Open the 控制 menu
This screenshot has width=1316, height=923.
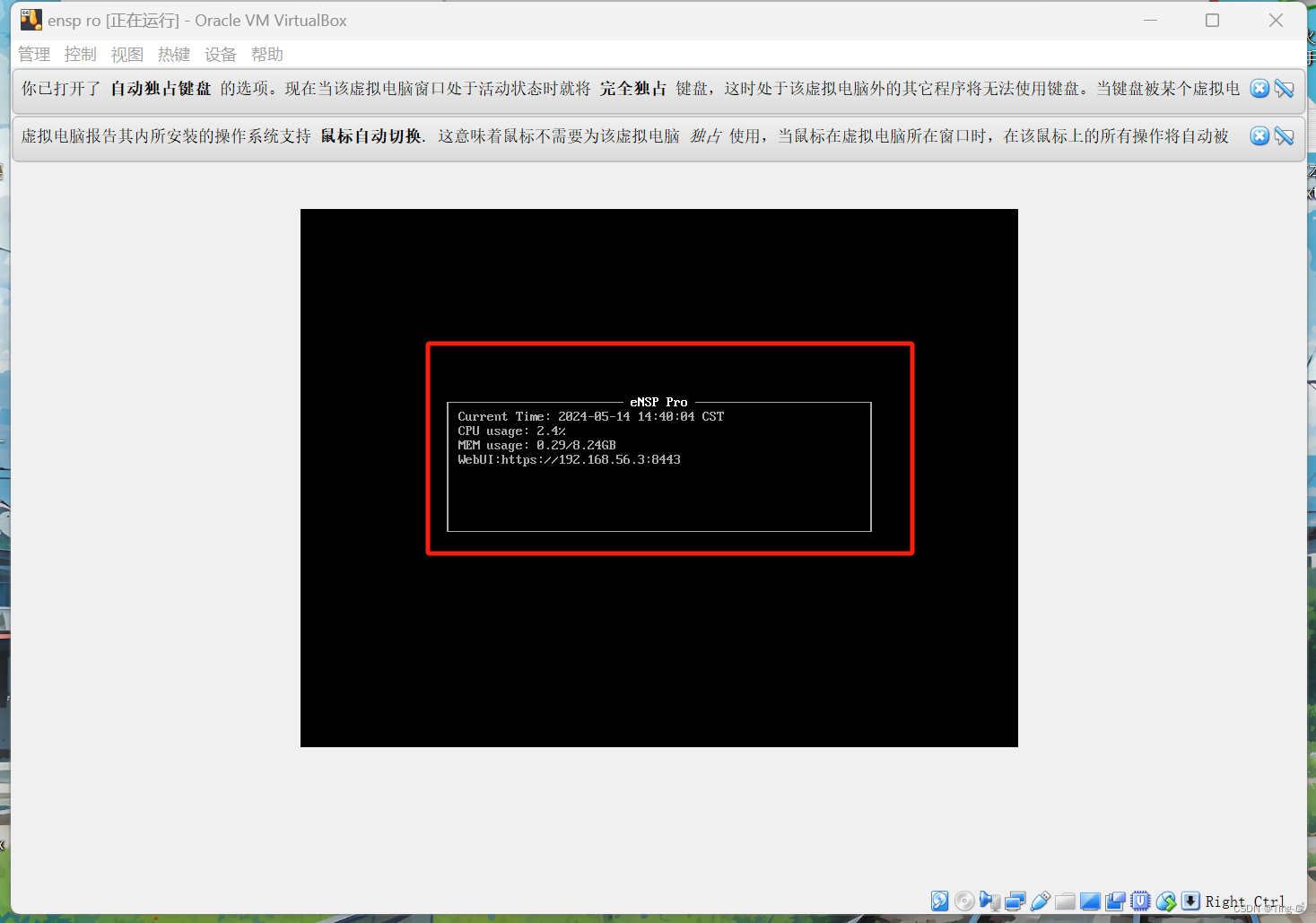click(81, 55)
